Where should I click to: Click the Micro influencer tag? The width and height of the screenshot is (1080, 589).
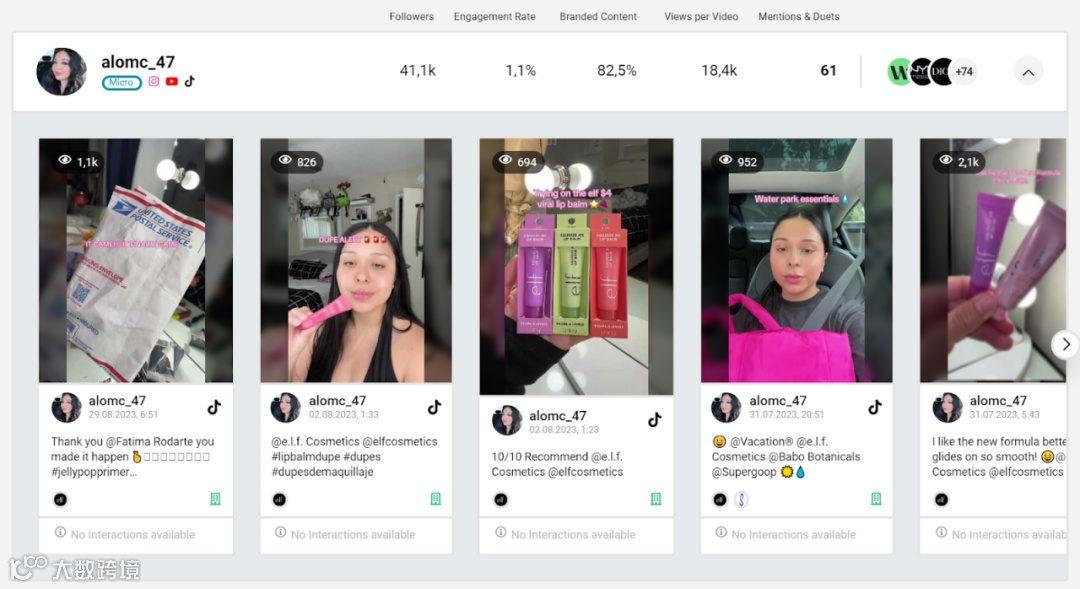[x=121, y=83]
